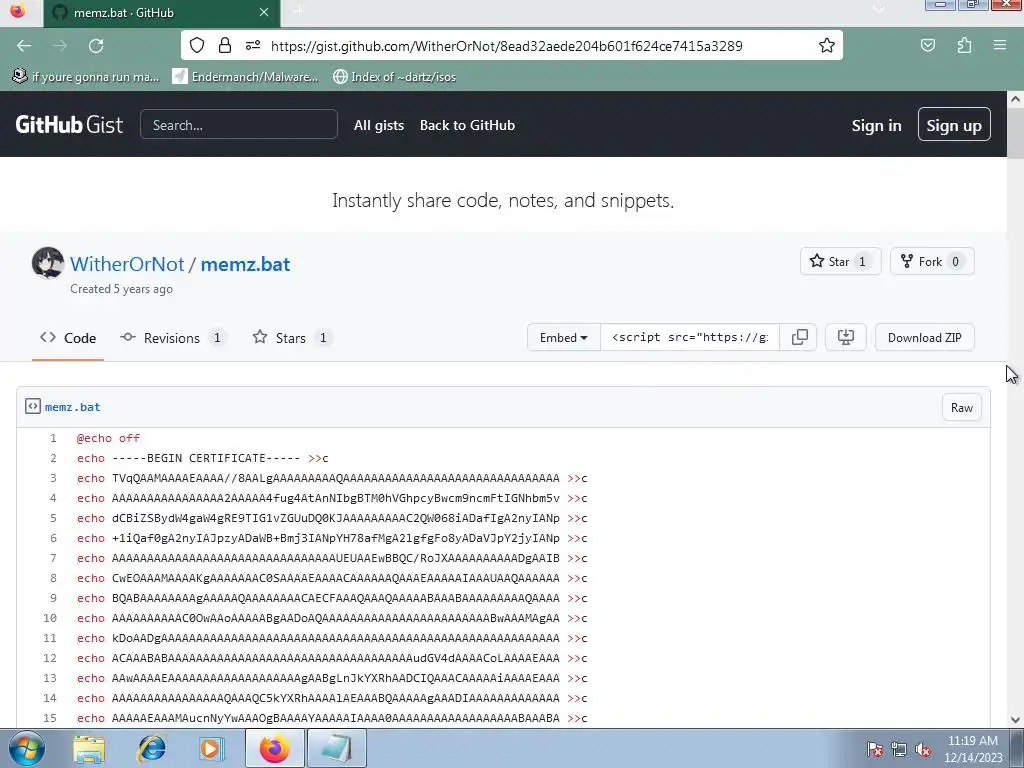
Task: Switch to the Code tab
Action: pos(68,338)
